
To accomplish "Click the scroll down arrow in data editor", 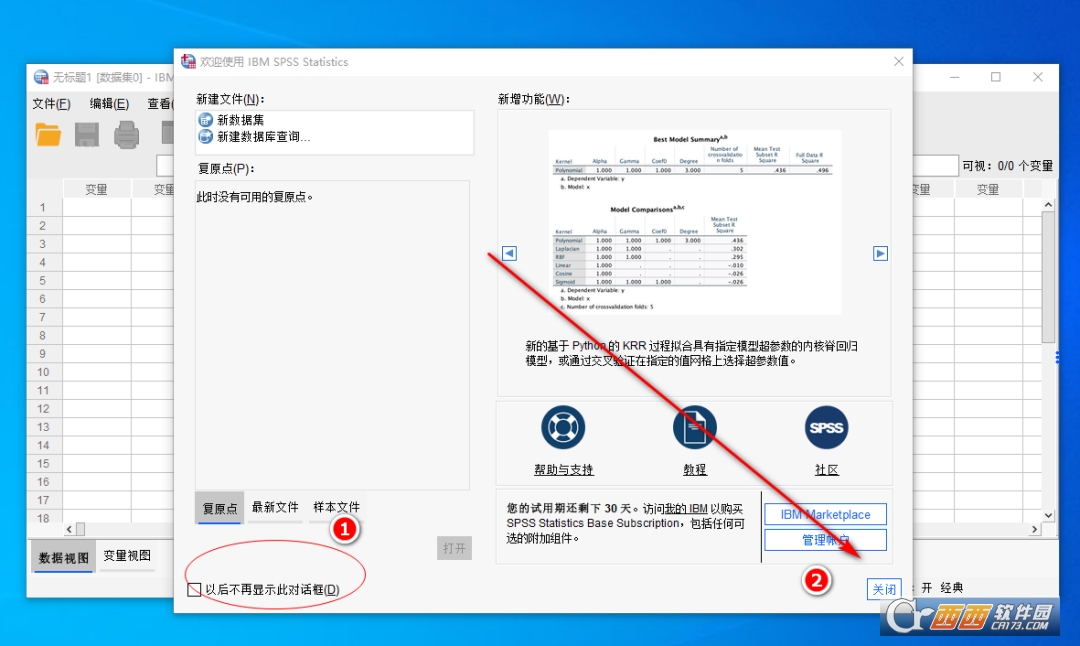I will pyautogui.click(x=1048, y=515).
